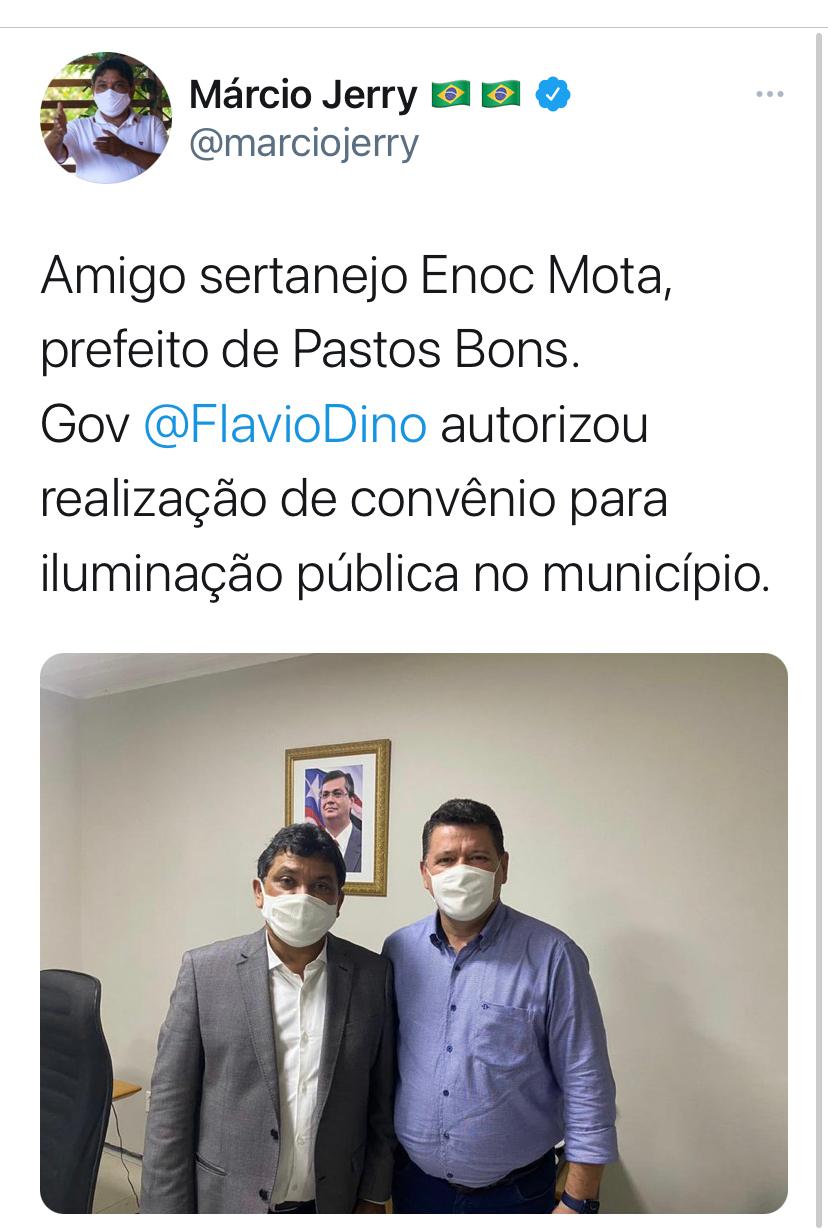Open the Márcio Jerry display name
The height and width of the screenshot is (1230, 828).
tap(303, 95)
